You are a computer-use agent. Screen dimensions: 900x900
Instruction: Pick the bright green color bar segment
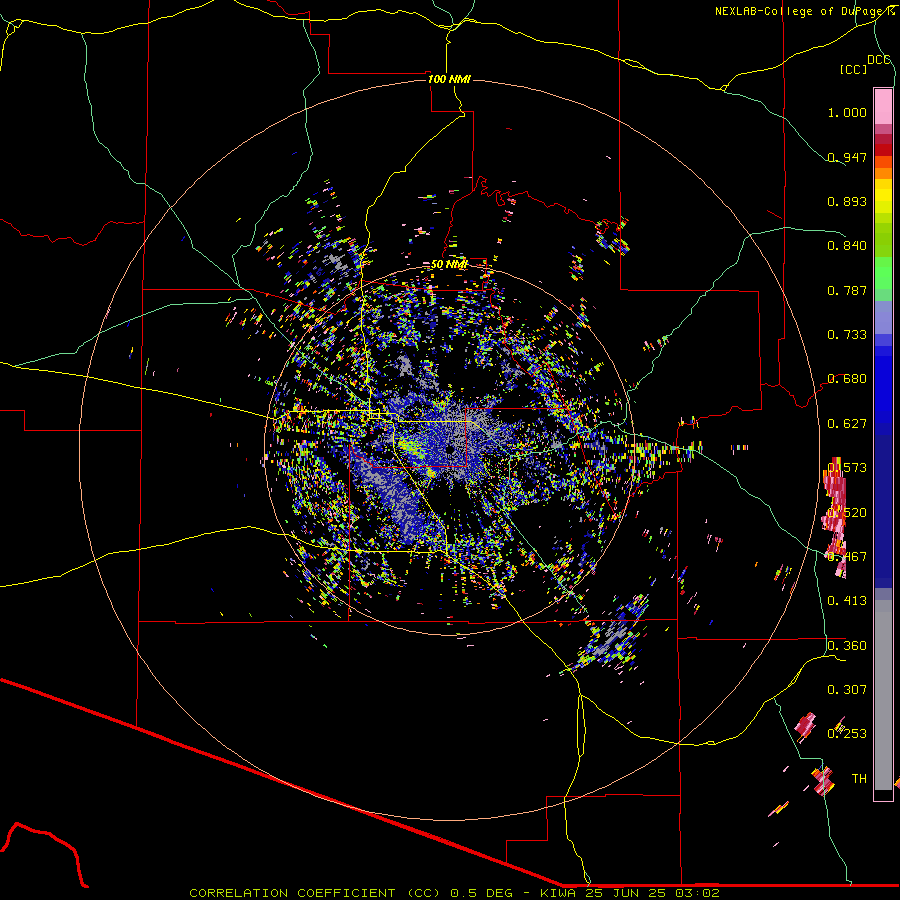883,273
